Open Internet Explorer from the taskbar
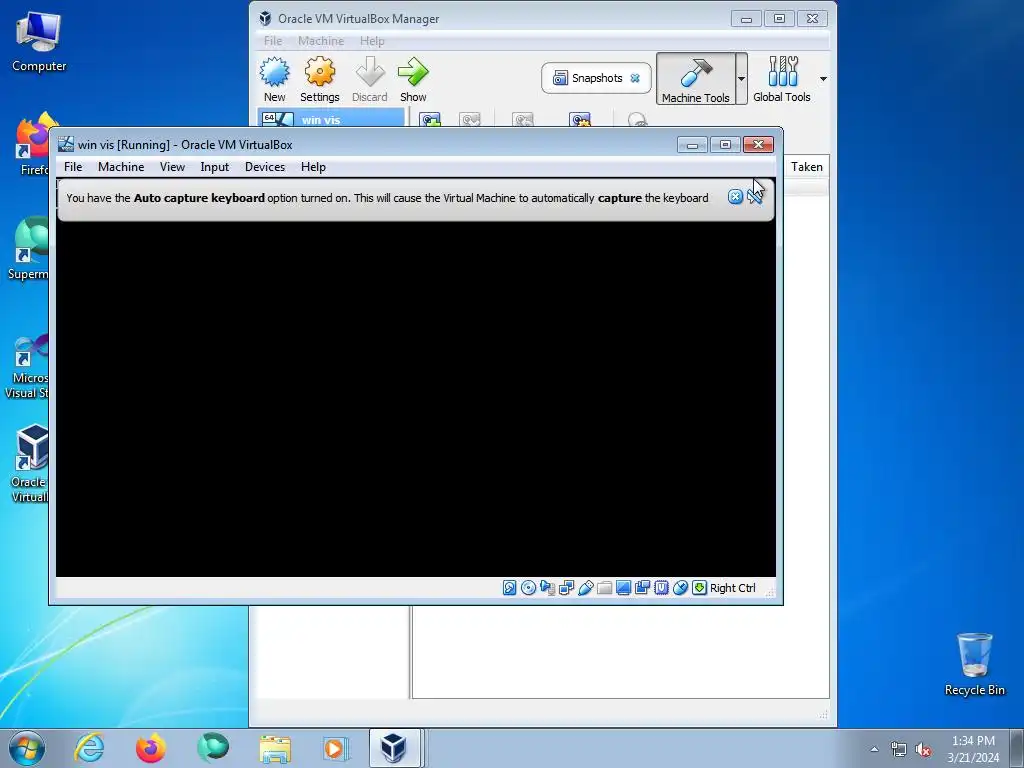 pos(89,748)
